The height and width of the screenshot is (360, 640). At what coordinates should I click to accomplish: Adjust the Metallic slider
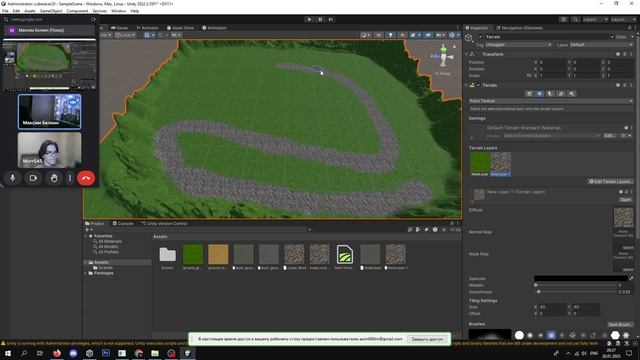click(576, 285)
